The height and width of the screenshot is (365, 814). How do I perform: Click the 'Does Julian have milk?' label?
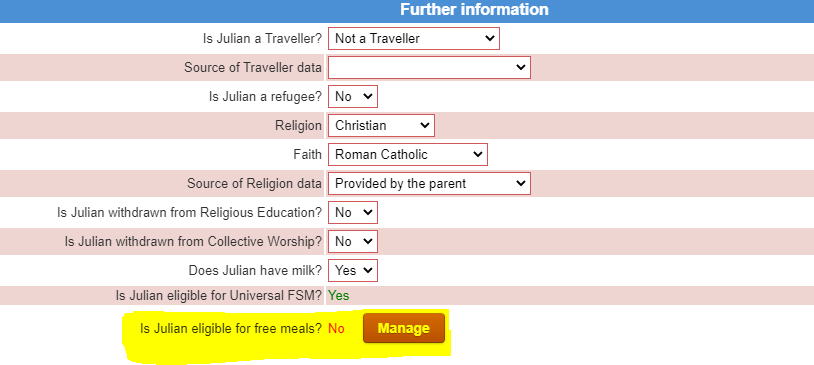coord(255,271)
